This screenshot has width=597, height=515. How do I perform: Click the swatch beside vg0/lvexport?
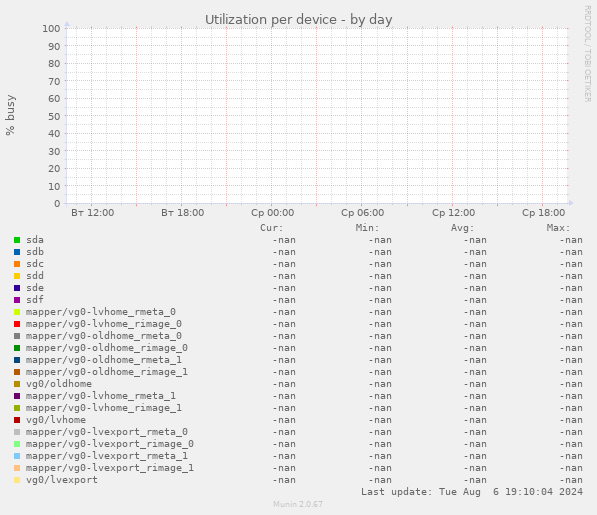[x=17, y=480]
